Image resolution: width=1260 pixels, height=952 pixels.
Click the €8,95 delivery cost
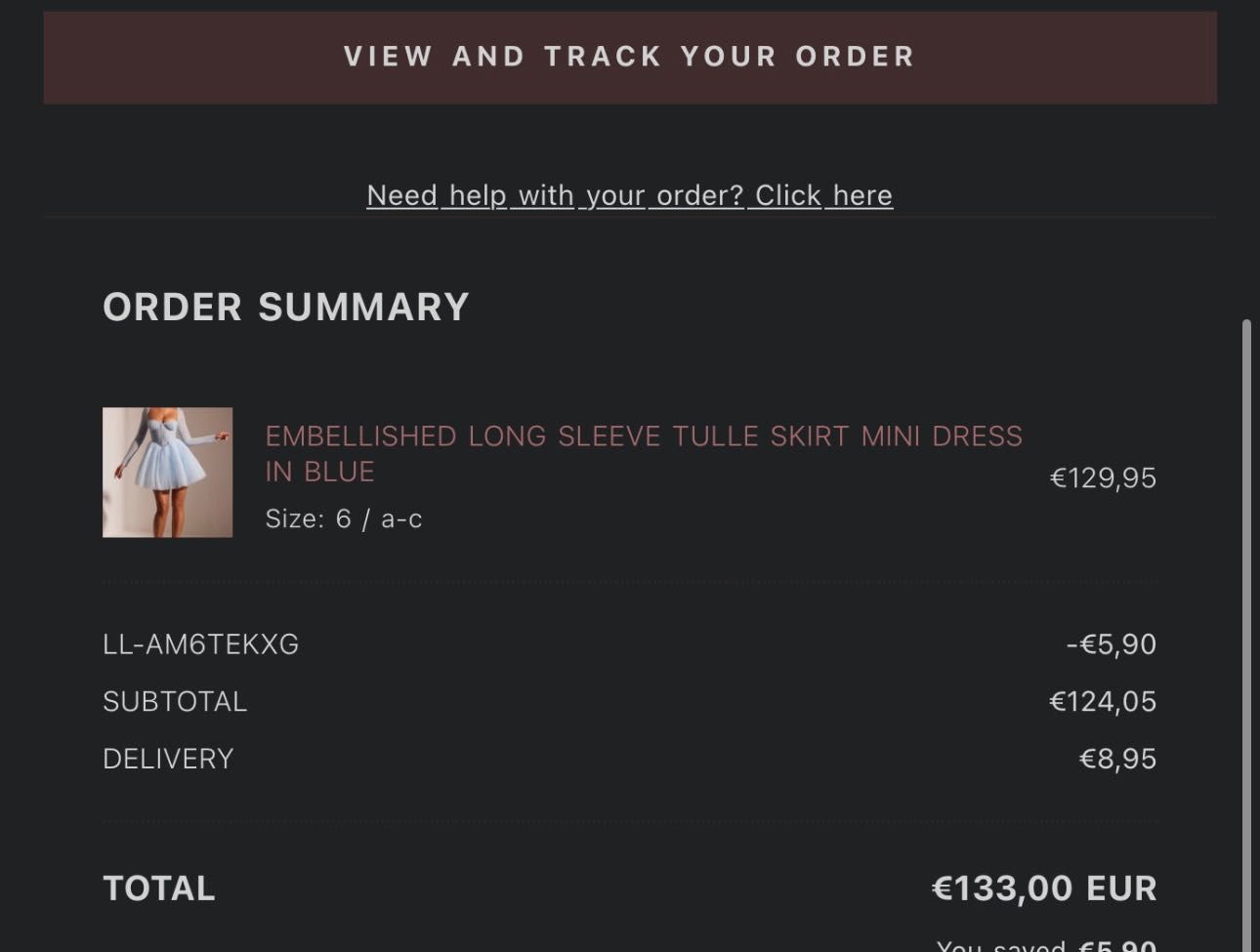[1117, 759]
